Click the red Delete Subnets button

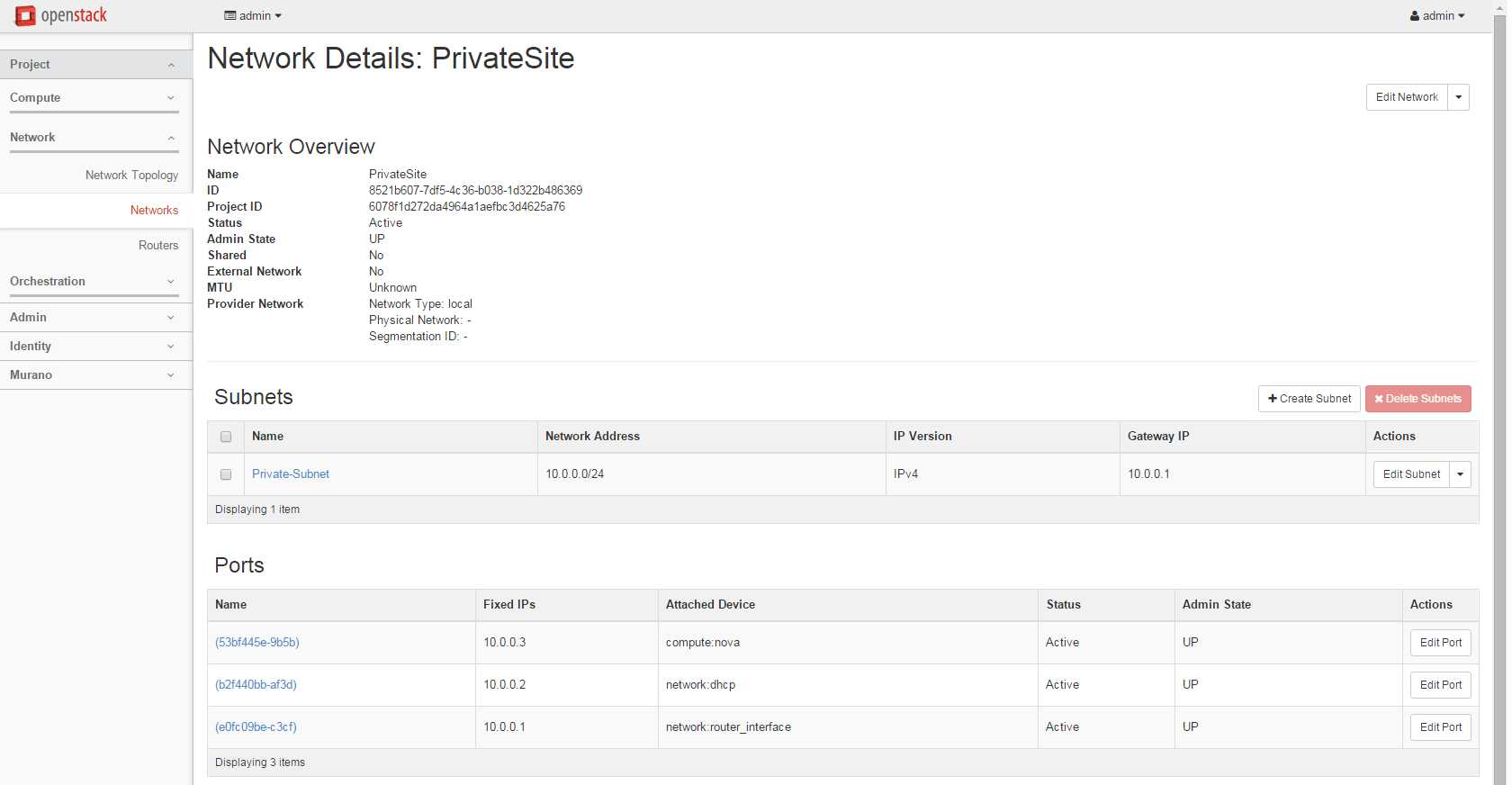[x=1417, y=399]
